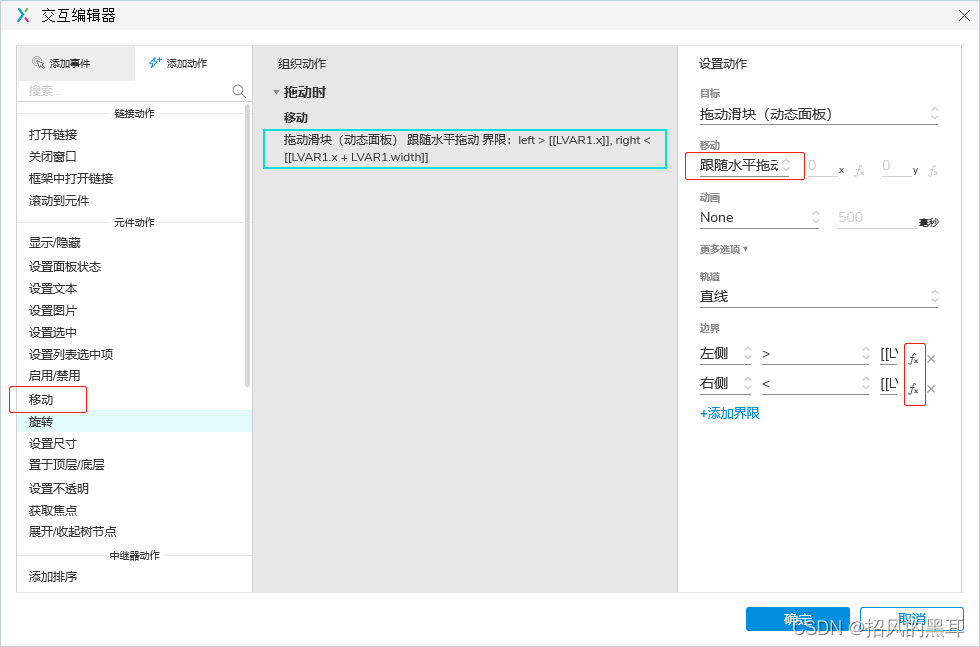Viewport: 980px width, 647px height.
Task: Click the Axure logo in title bar
Action: (x=23, y=15)
